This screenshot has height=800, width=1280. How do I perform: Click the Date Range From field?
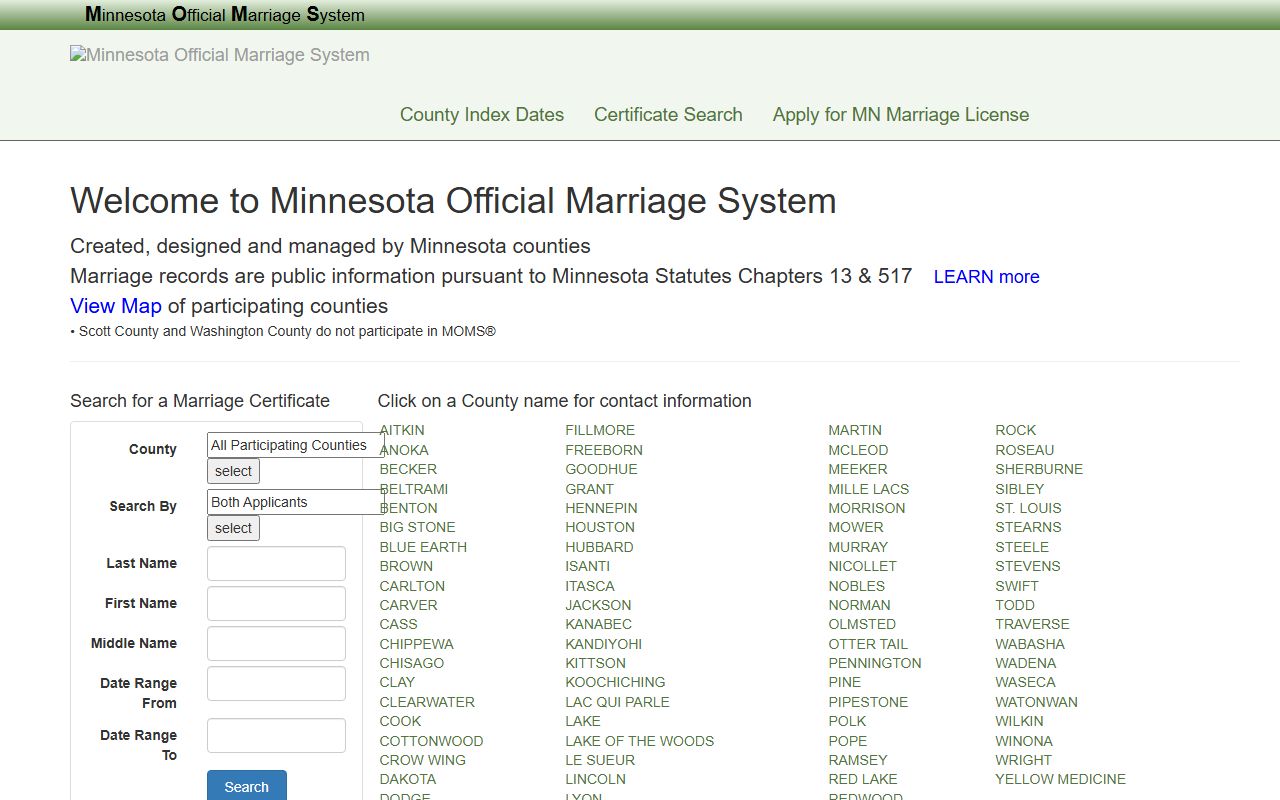(x=276, y=683)
